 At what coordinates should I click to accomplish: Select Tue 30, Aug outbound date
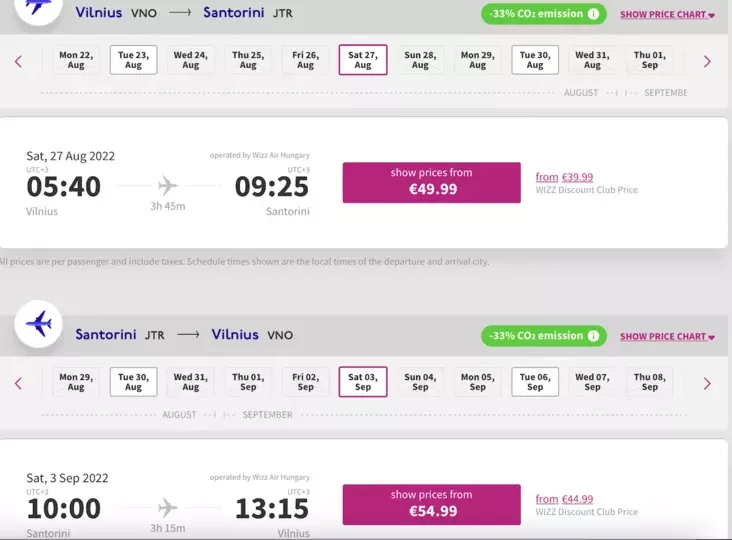pos(535,60)
